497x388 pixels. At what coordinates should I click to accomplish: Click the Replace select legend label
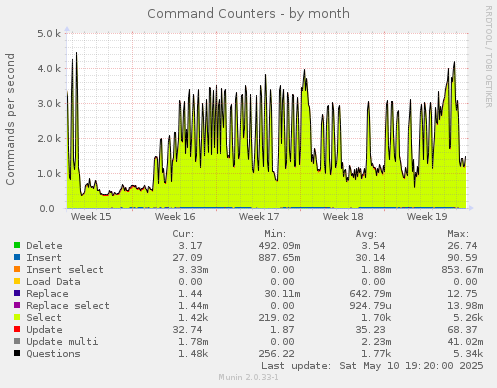pos(68,306)
